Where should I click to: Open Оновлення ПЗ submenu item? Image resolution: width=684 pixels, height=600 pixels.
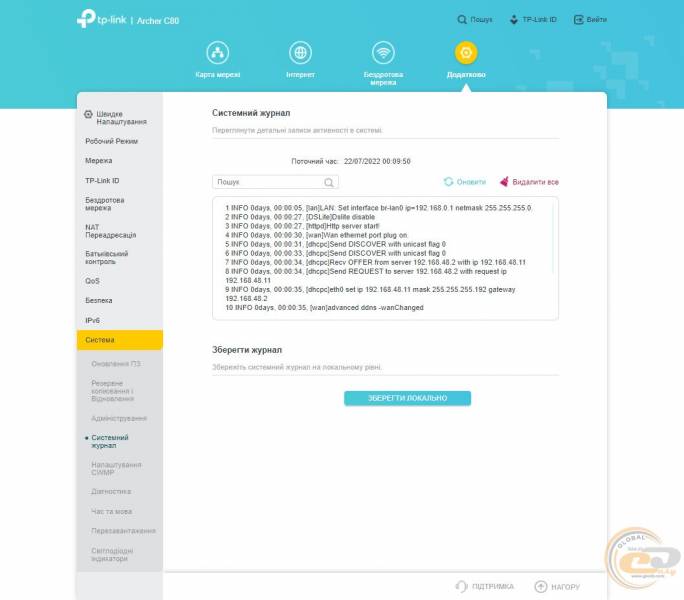coord(116,364)
